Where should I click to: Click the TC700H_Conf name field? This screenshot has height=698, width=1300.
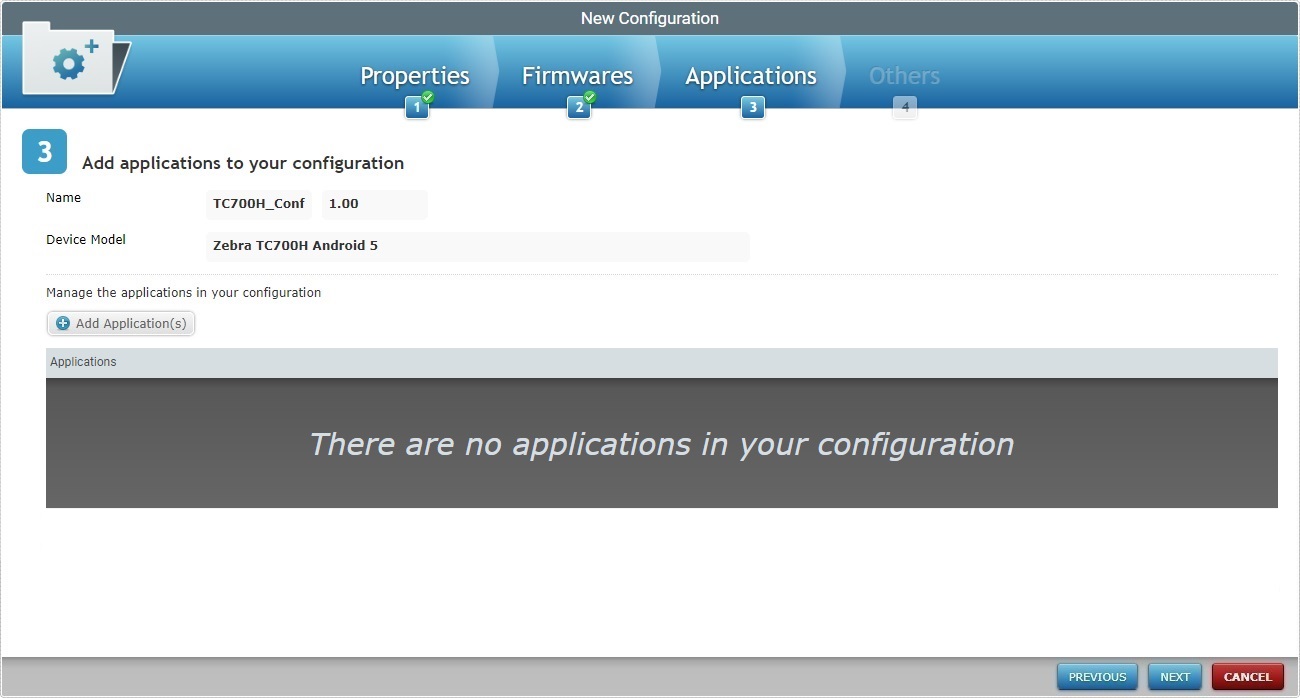[258, 204]
